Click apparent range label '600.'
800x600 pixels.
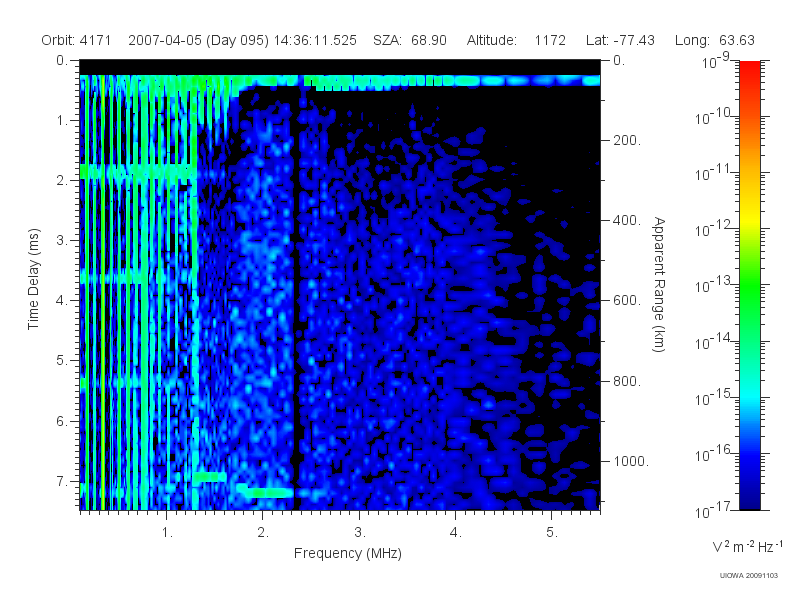[627, 300]
